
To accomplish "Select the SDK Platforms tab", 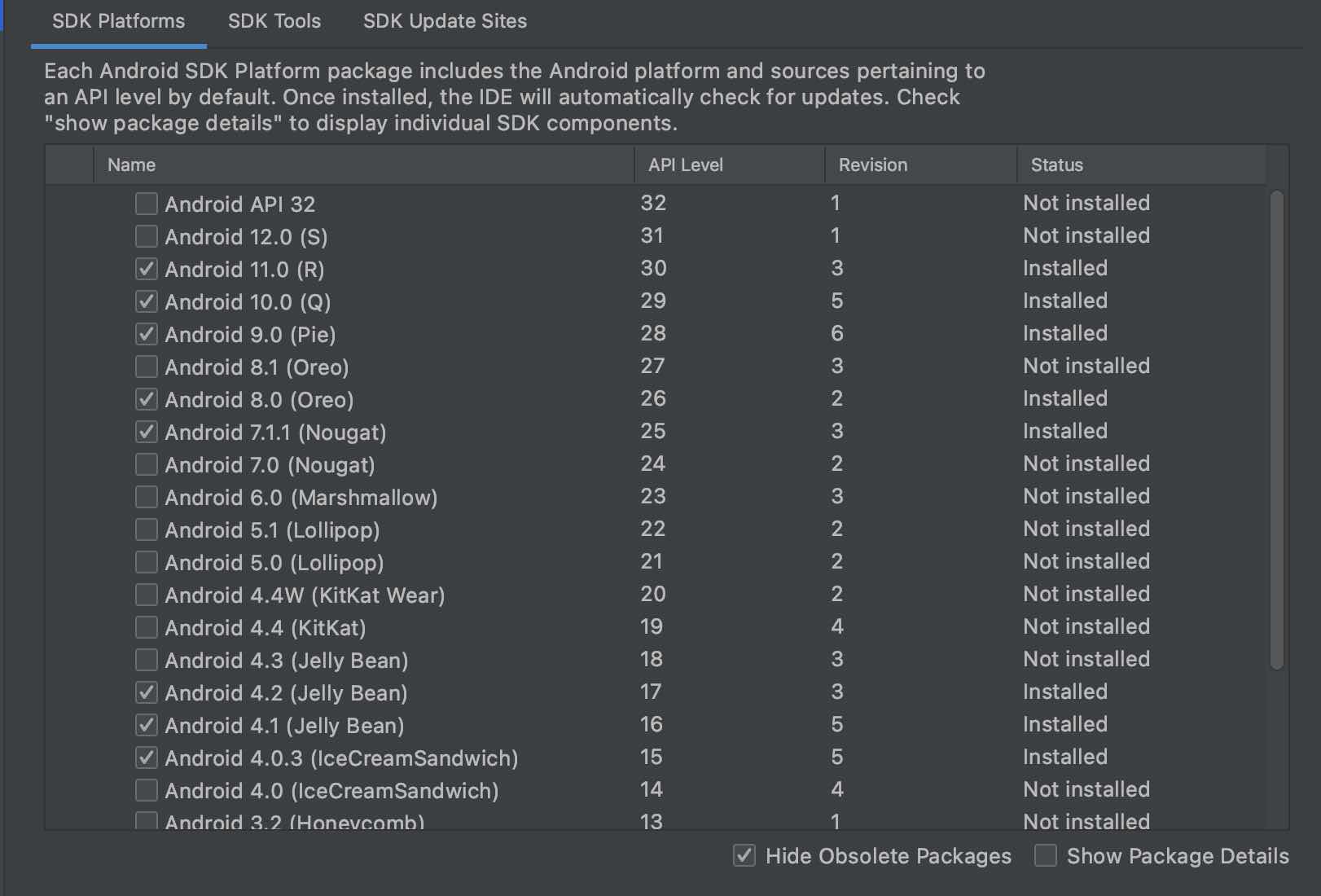I will click(x=119, y=21).
